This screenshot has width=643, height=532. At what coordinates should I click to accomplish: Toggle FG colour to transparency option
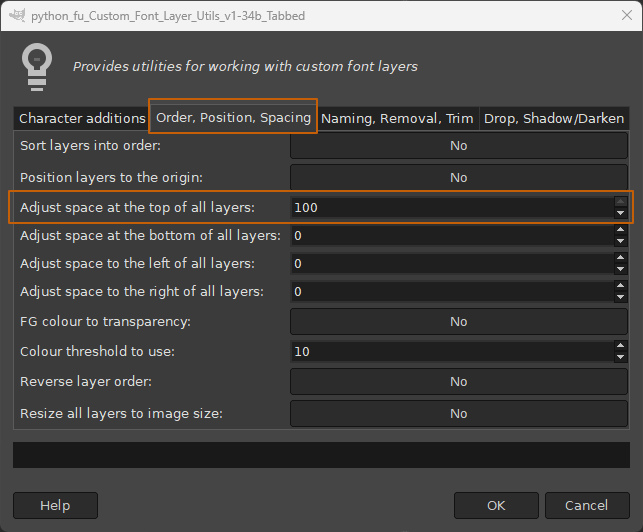tap(459, 322)
